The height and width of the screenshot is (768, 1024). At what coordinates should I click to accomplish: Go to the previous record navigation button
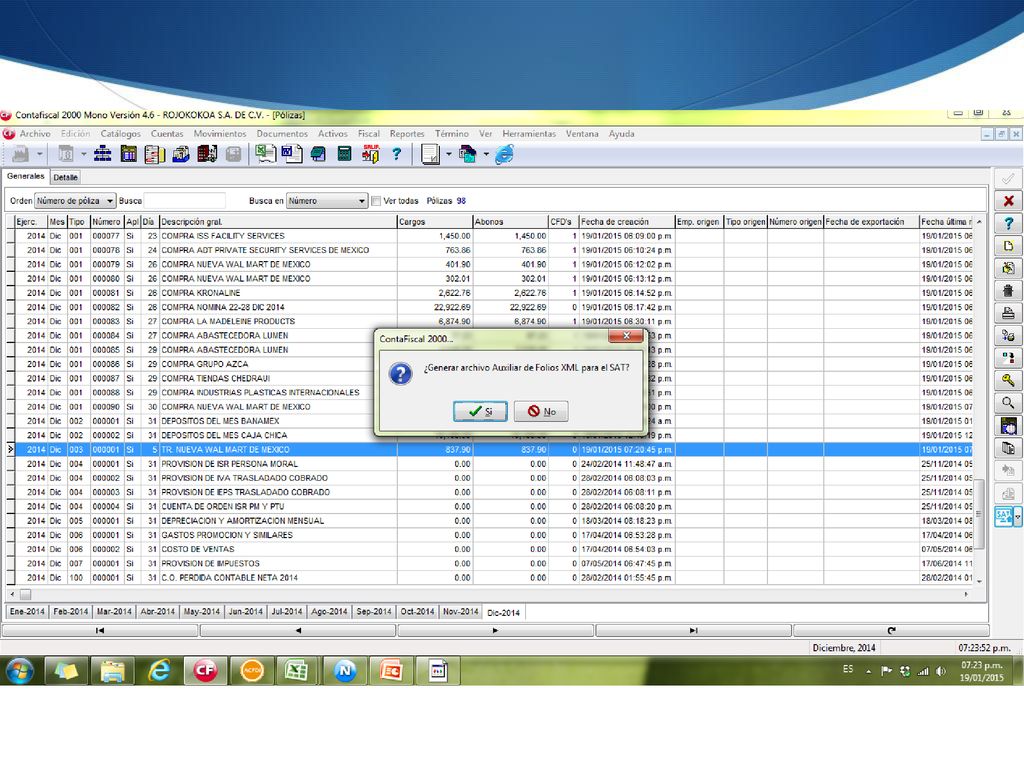[298, 630]
